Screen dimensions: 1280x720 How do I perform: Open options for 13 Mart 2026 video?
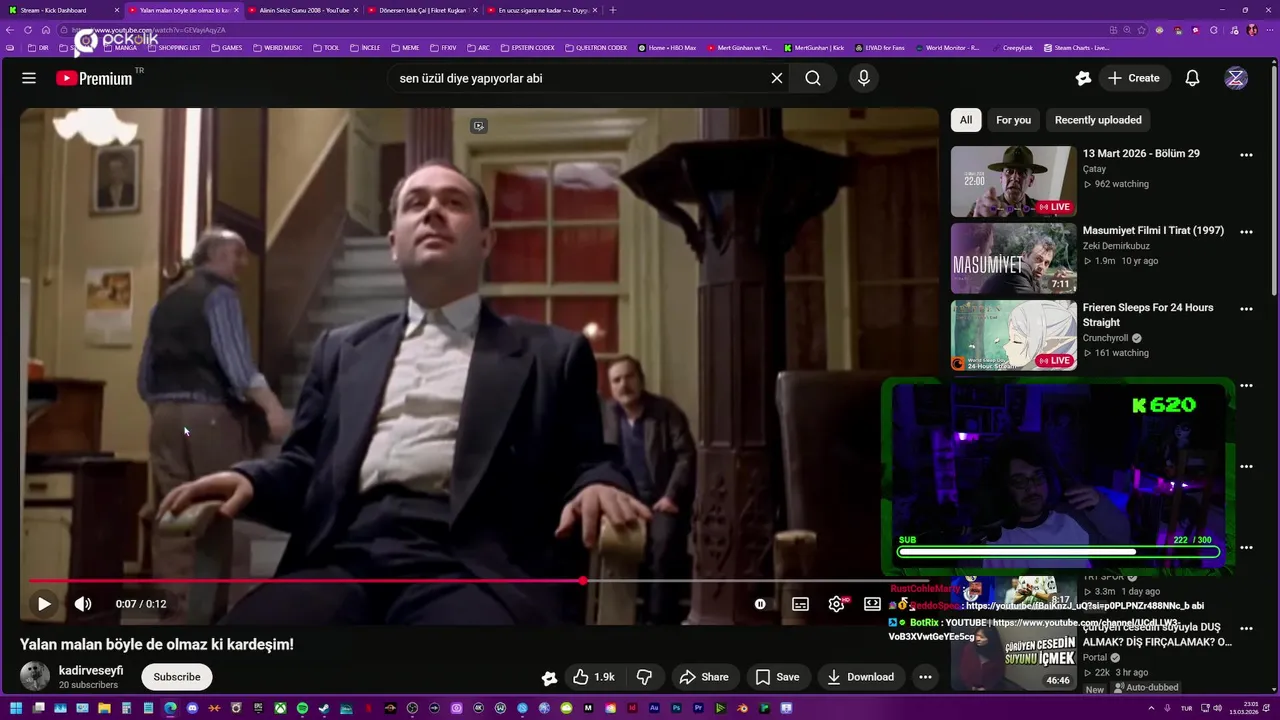click(1246, 155)
